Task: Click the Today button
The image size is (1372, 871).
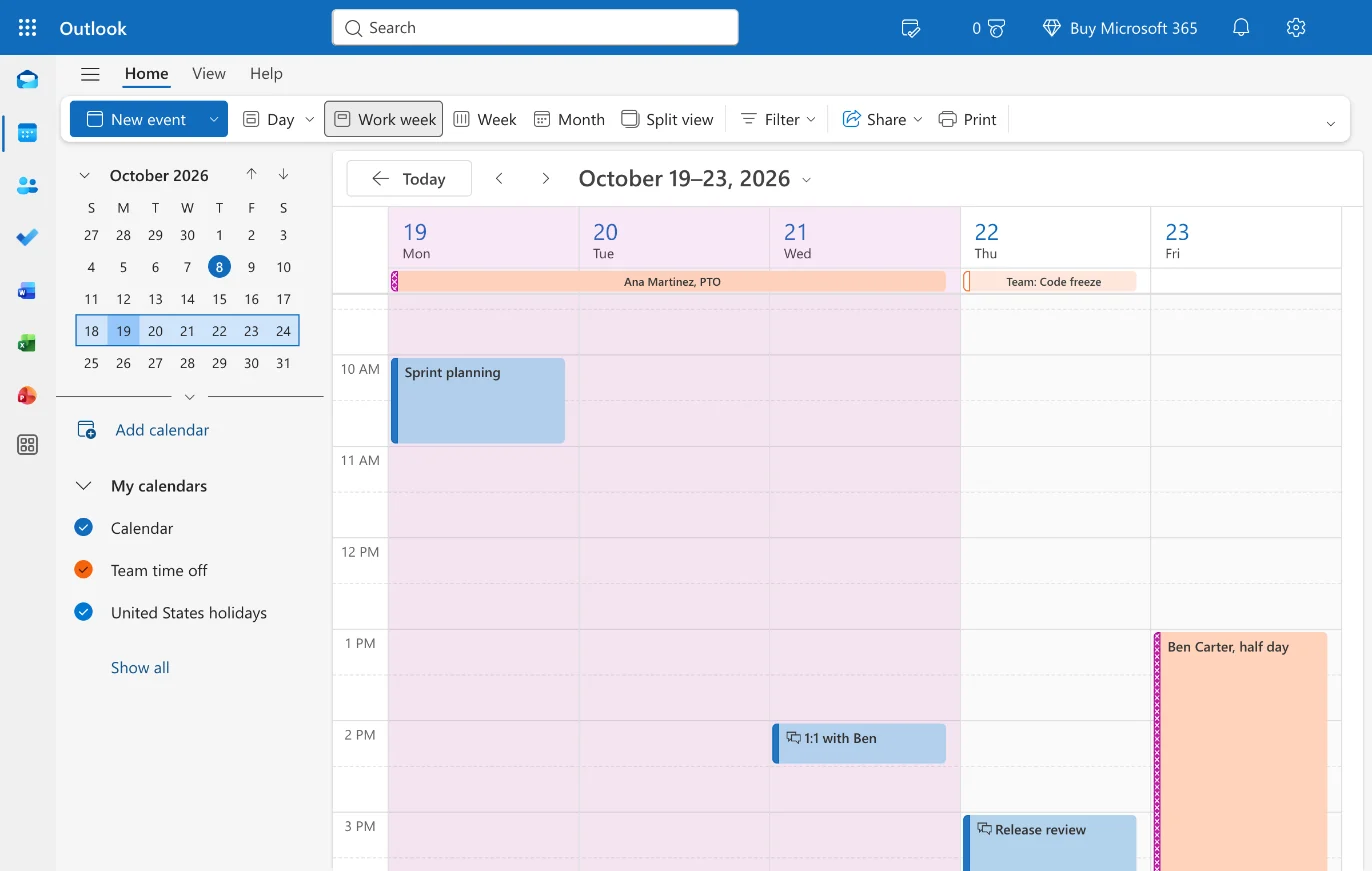Action: (409, 178)
